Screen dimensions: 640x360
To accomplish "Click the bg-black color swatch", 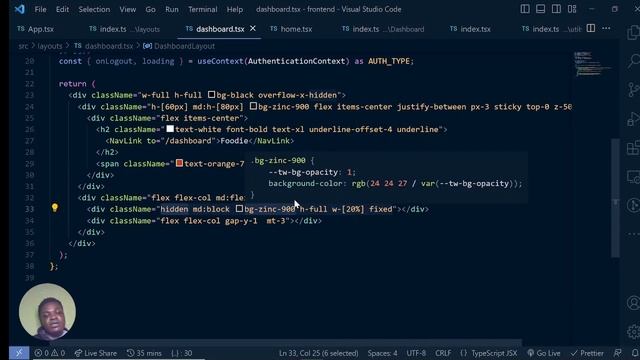I will click(211, 95).
